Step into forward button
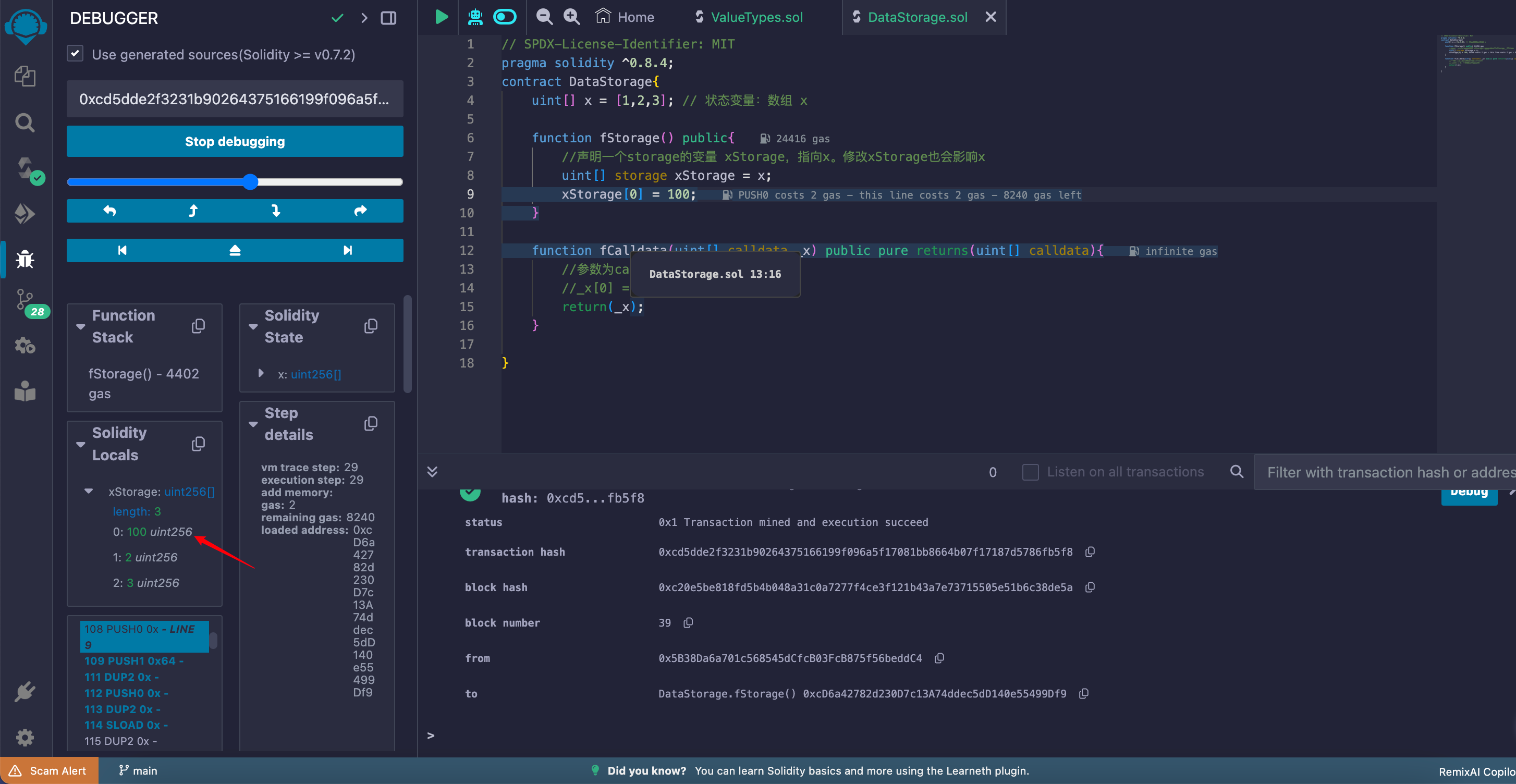Image resolution: width=1516 pixels, height=784 pixels. [x=276, y=211]
